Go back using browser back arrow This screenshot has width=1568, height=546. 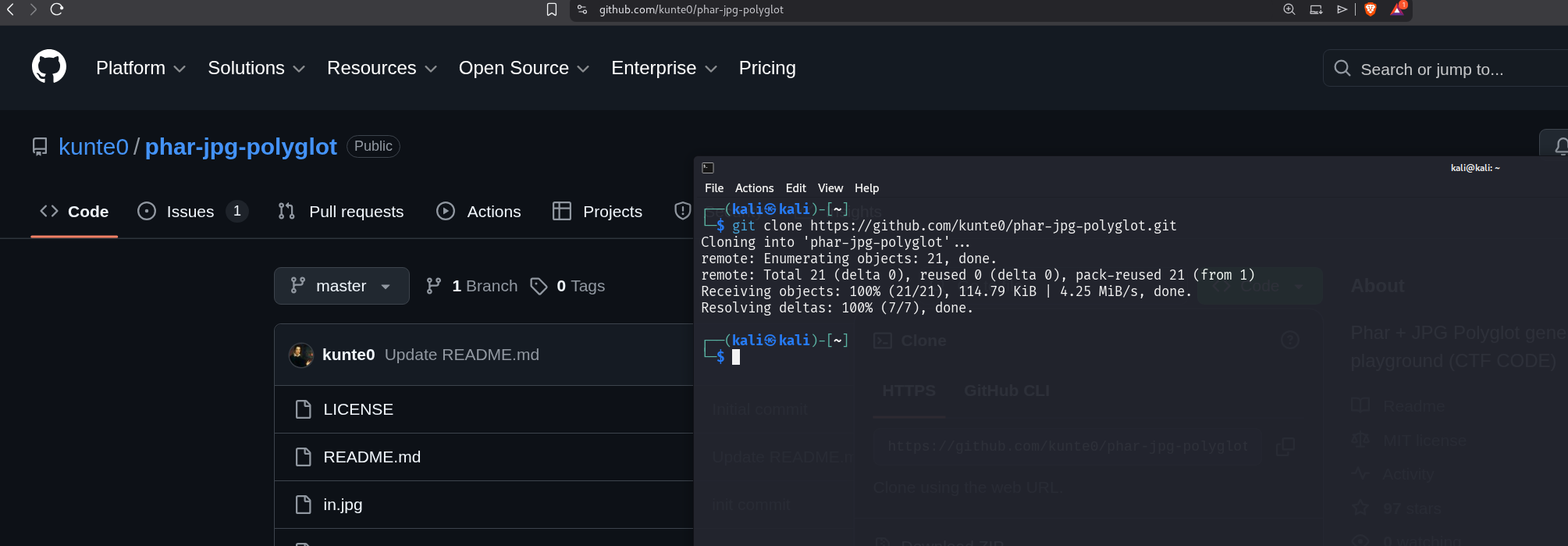(11, 9)
